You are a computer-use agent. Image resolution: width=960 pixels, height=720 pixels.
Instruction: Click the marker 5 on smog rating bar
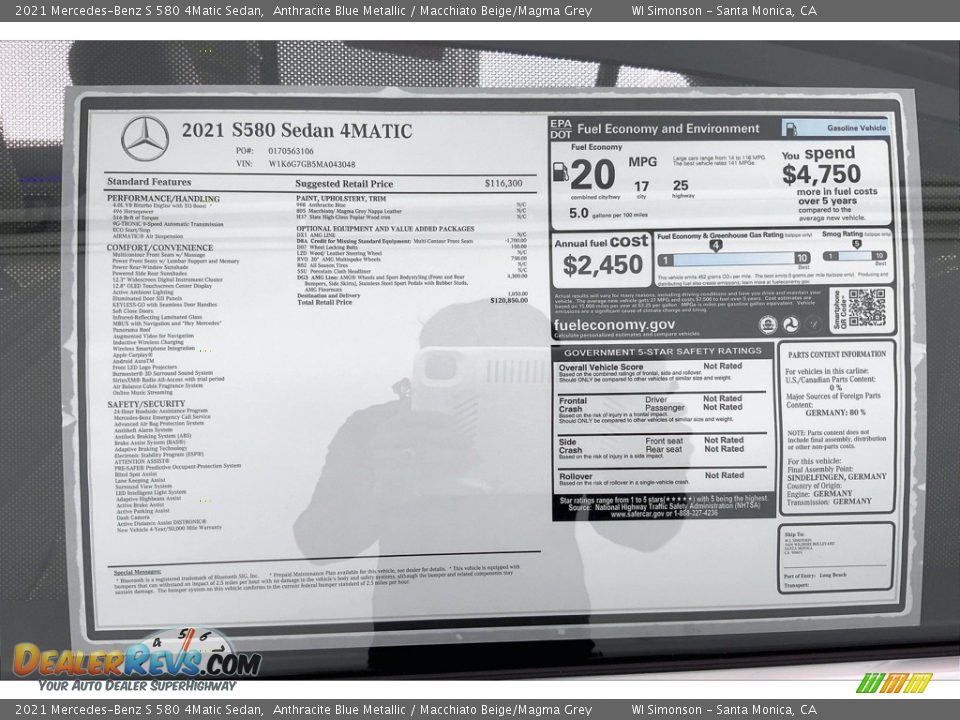tap(857, 244)
